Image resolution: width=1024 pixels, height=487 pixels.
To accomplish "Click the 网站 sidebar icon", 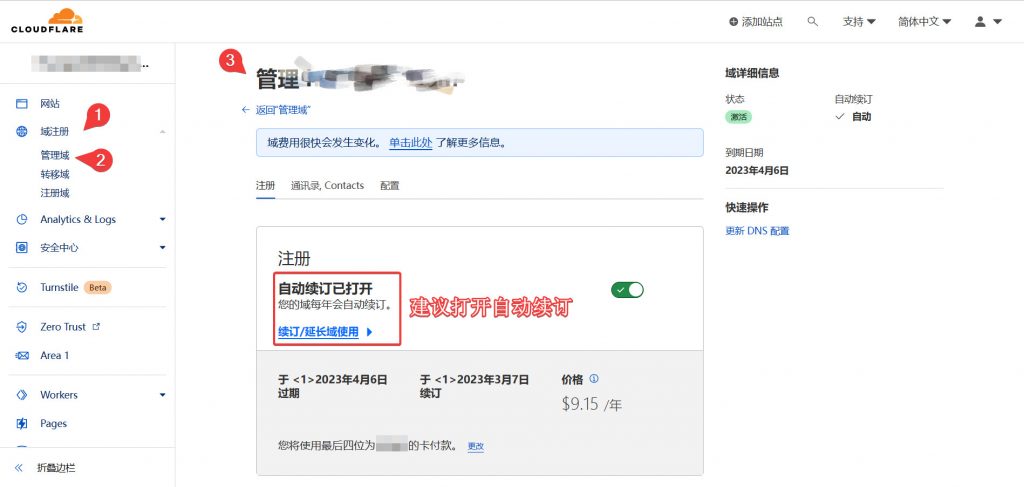I will (22, 103).
